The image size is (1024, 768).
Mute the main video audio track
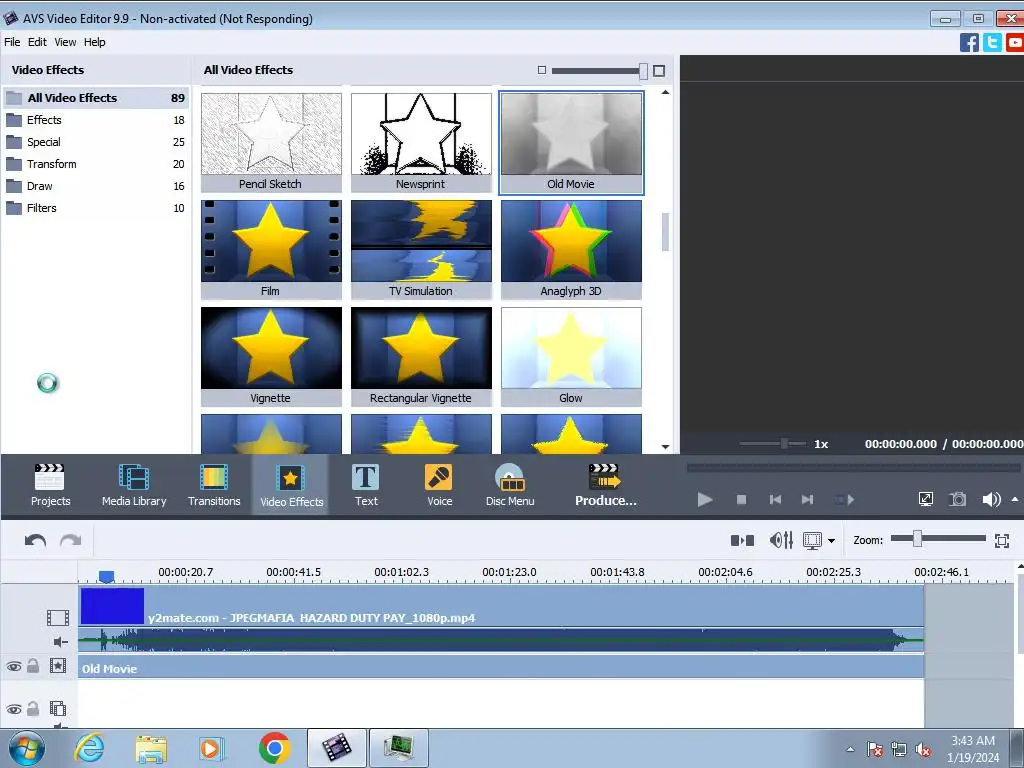pos(59,642)
